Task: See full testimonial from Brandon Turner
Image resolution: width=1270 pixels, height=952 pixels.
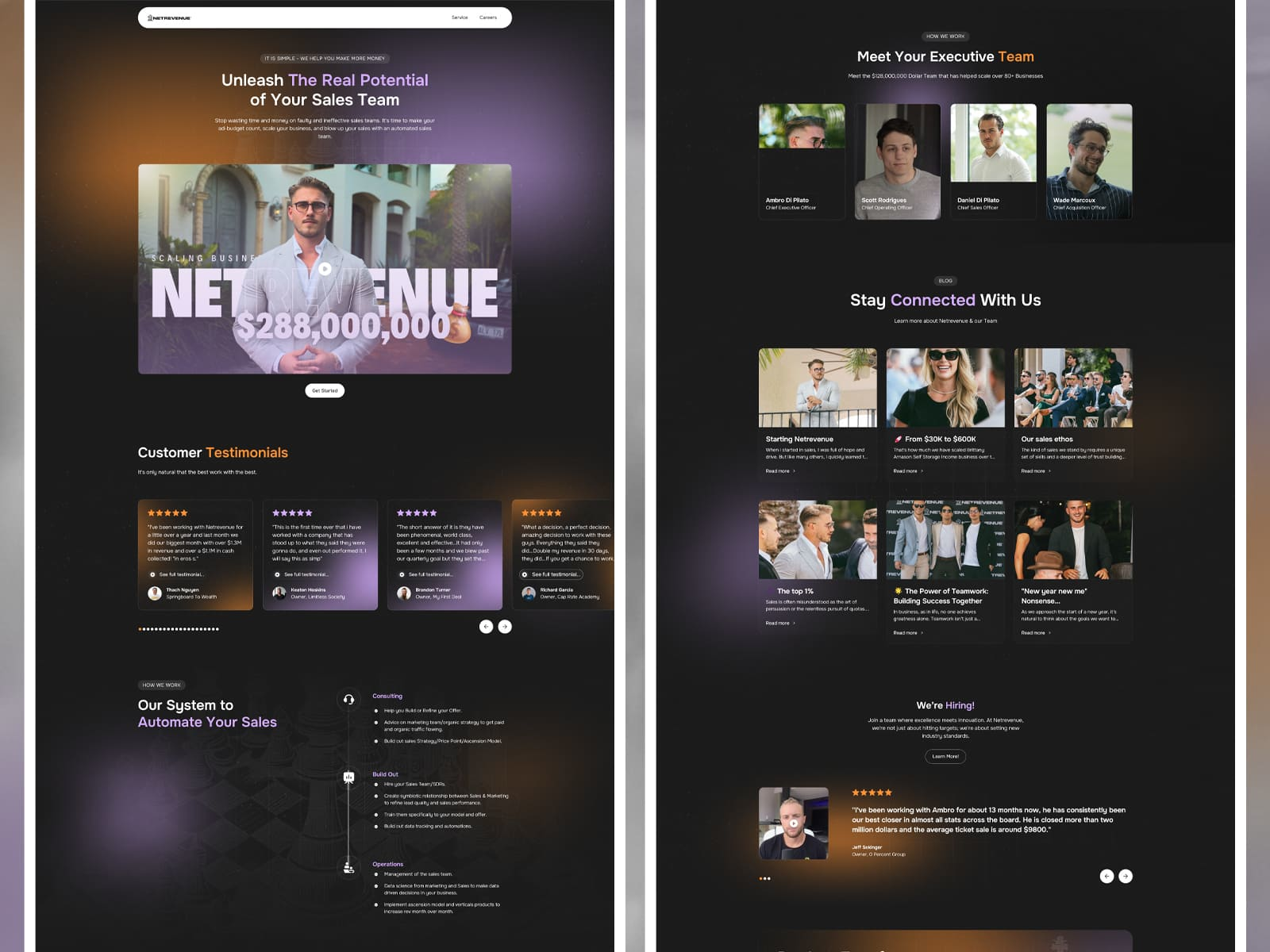Action: pyautogui.click(x=426, y=574)
